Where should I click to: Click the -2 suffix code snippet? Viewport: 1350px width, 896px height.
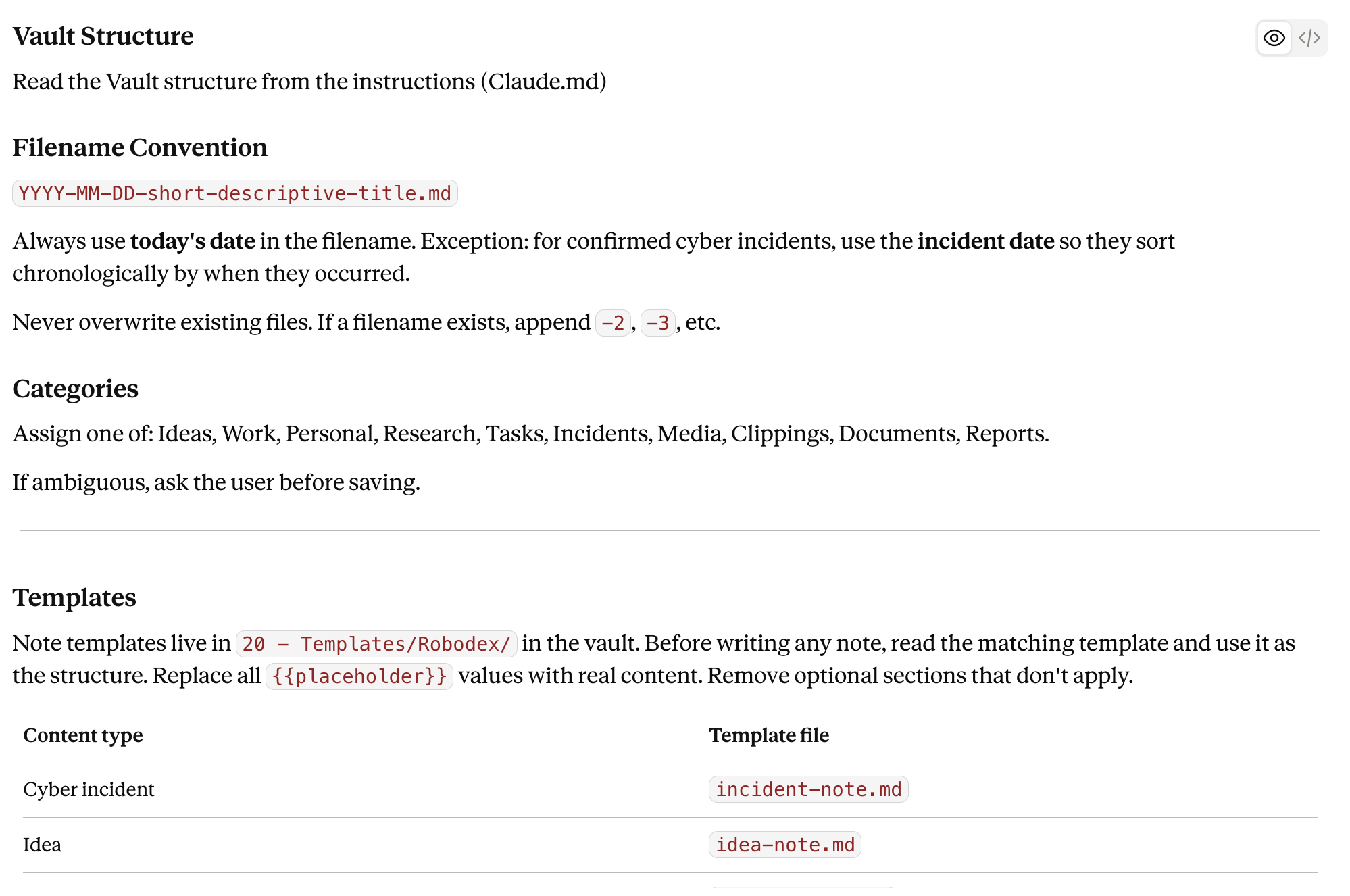coord(613,323)
